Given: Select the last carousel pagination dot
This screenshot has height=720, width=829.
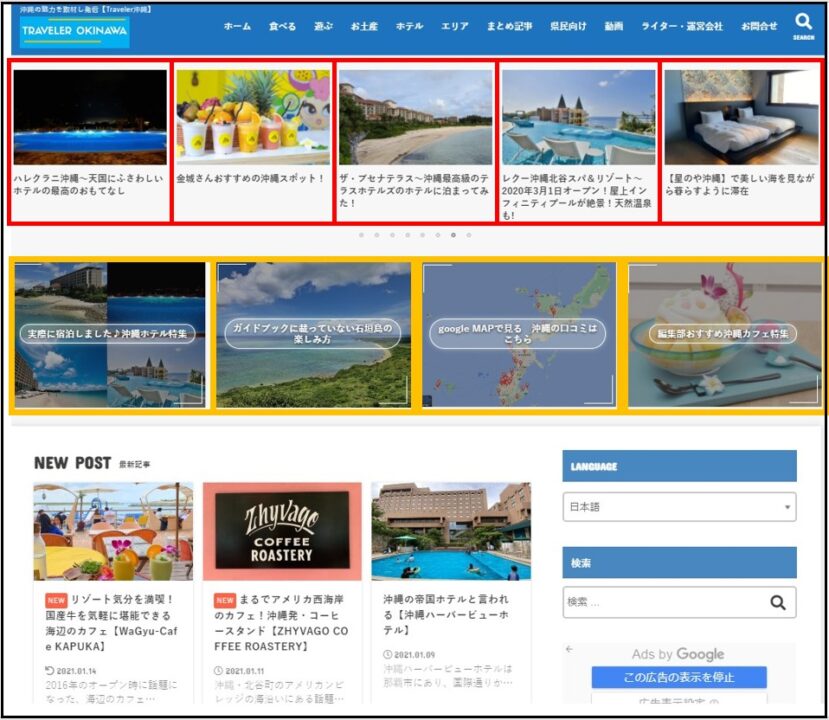Looking at the screenshot, I should tap(468, 235).
